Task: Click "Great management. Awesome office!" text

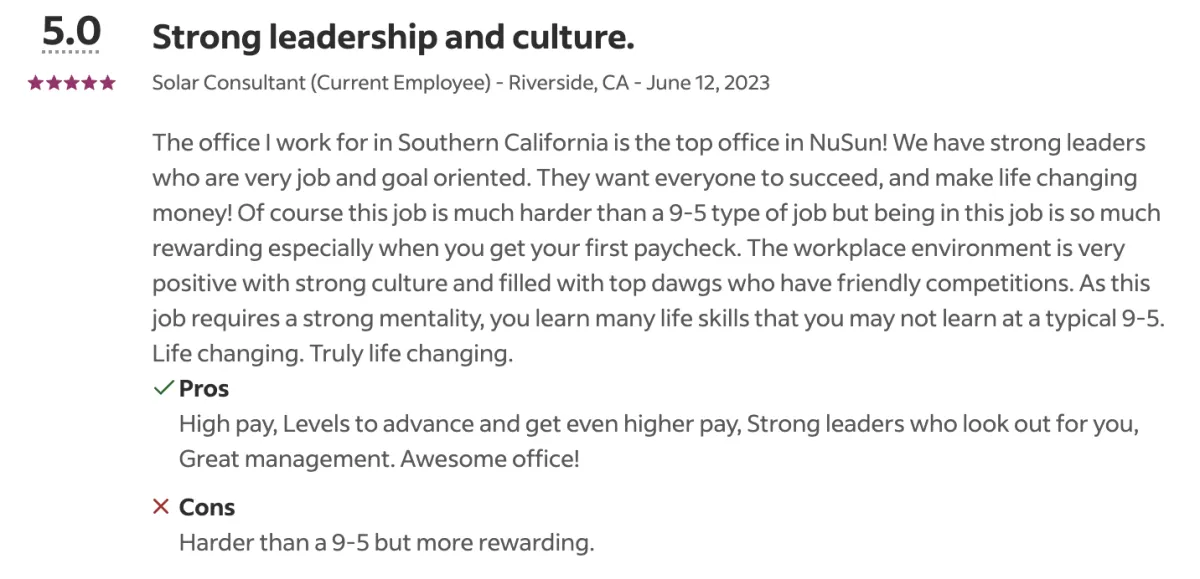Action: point(380,460)
